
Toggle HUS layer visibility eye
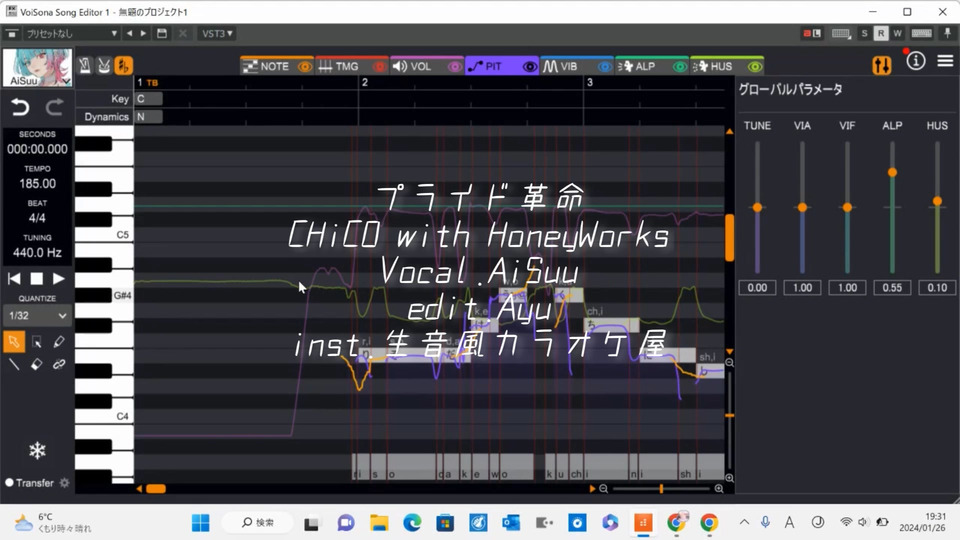click(x=755, y=66)
